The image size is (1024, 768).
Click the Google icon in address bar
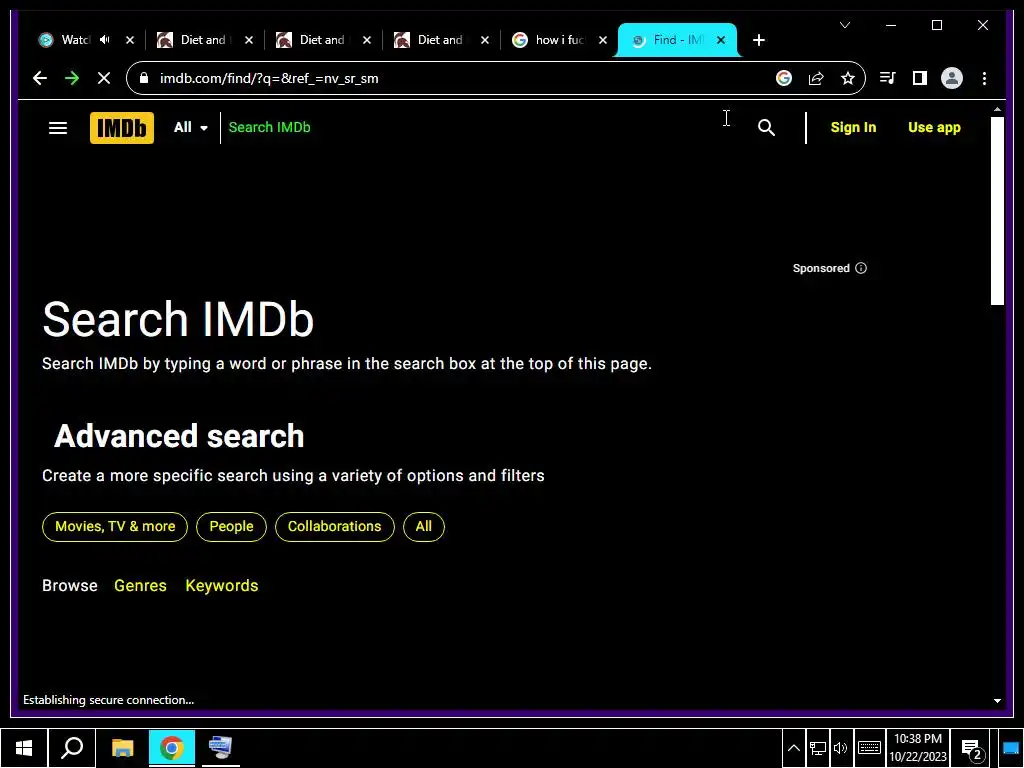[x=784, y=78]
